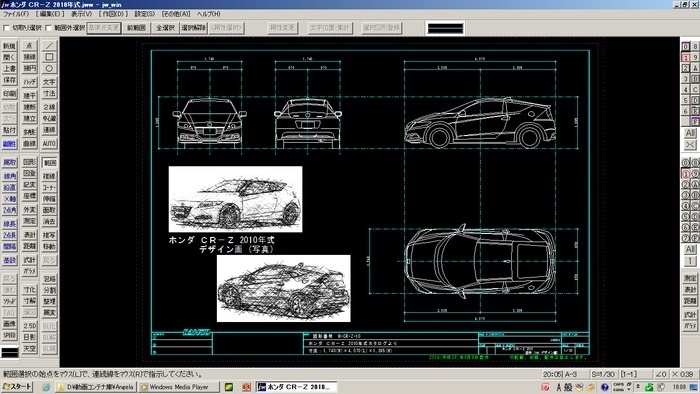Screen dimensions: 700x394
Task: Click the 2.5D toolbar button
Action: 29,326
